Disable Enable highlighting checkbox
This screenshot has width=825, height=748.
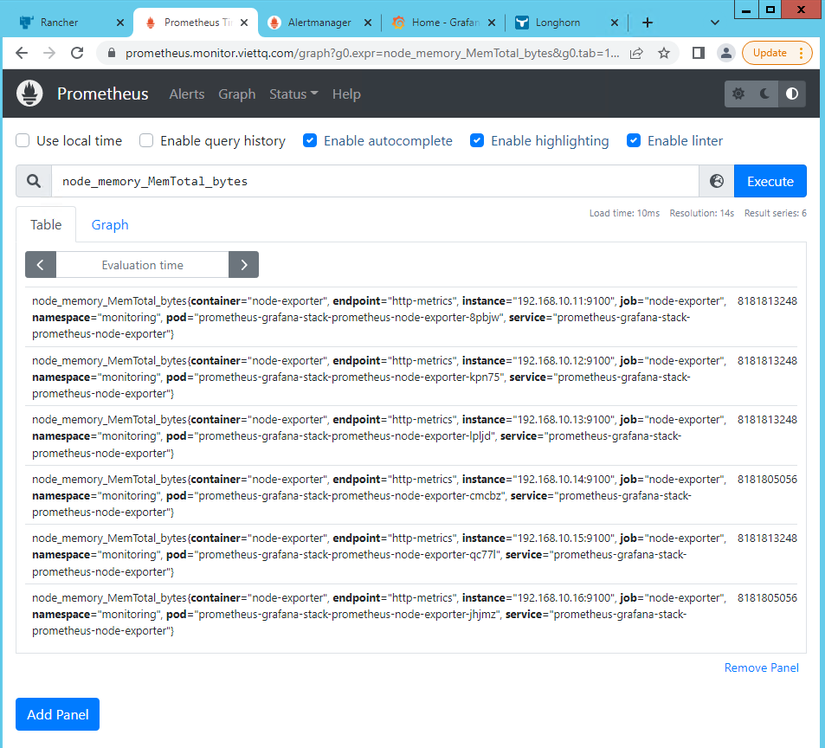(477, 140)
